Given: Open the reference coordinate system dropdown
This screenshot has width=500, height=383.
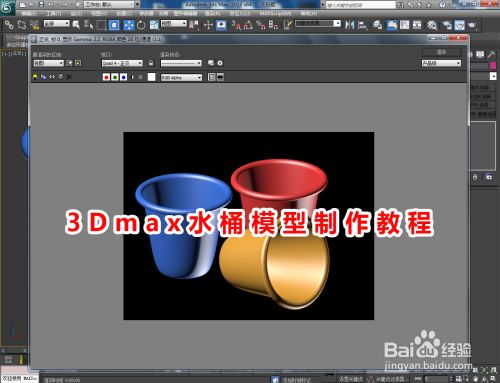Looking at the screenshot, I should tap(174, 23).
